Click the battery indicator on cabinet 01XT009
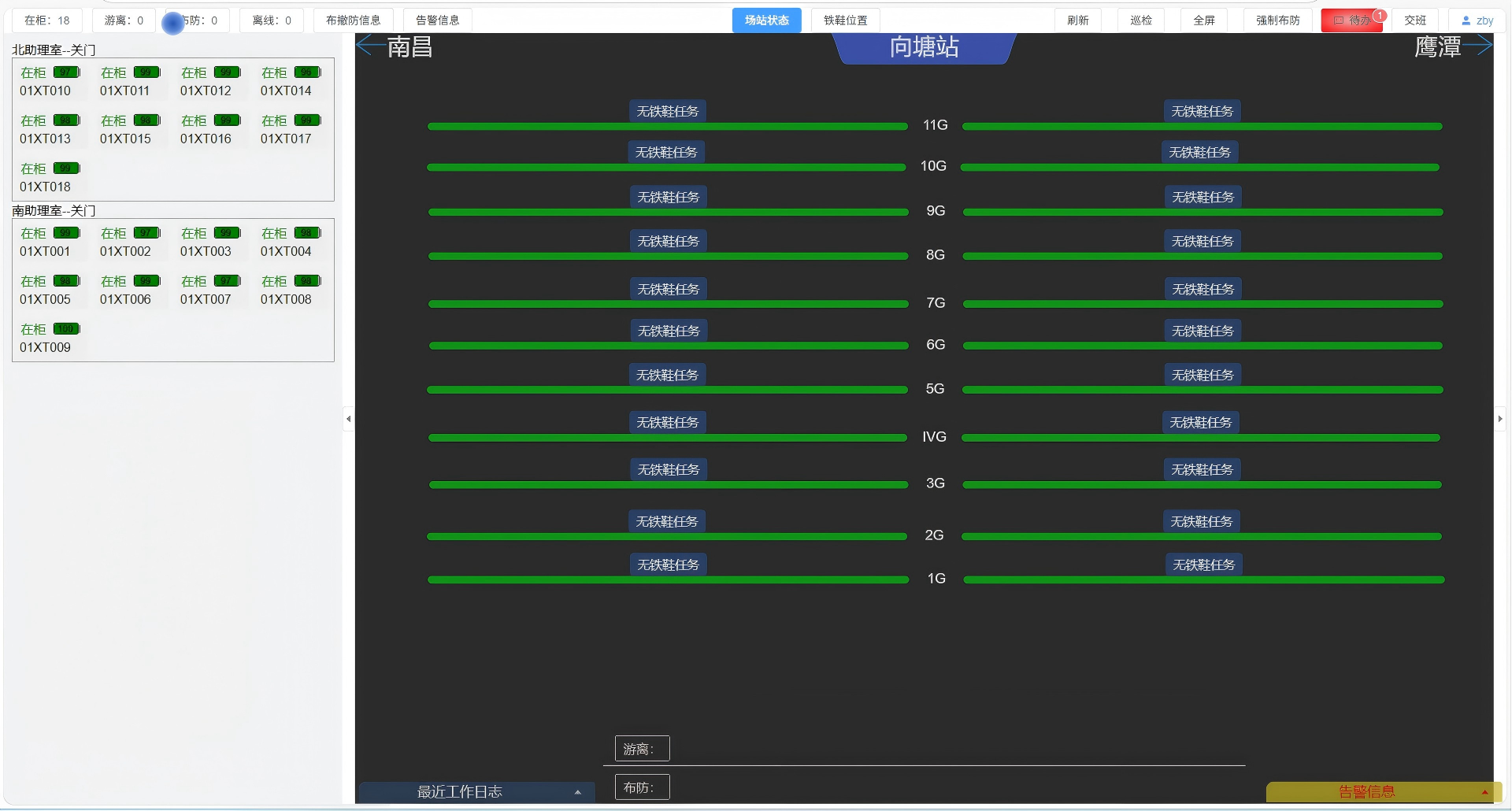The height and width of the screenshot is (811, 1512). (66, 328)
